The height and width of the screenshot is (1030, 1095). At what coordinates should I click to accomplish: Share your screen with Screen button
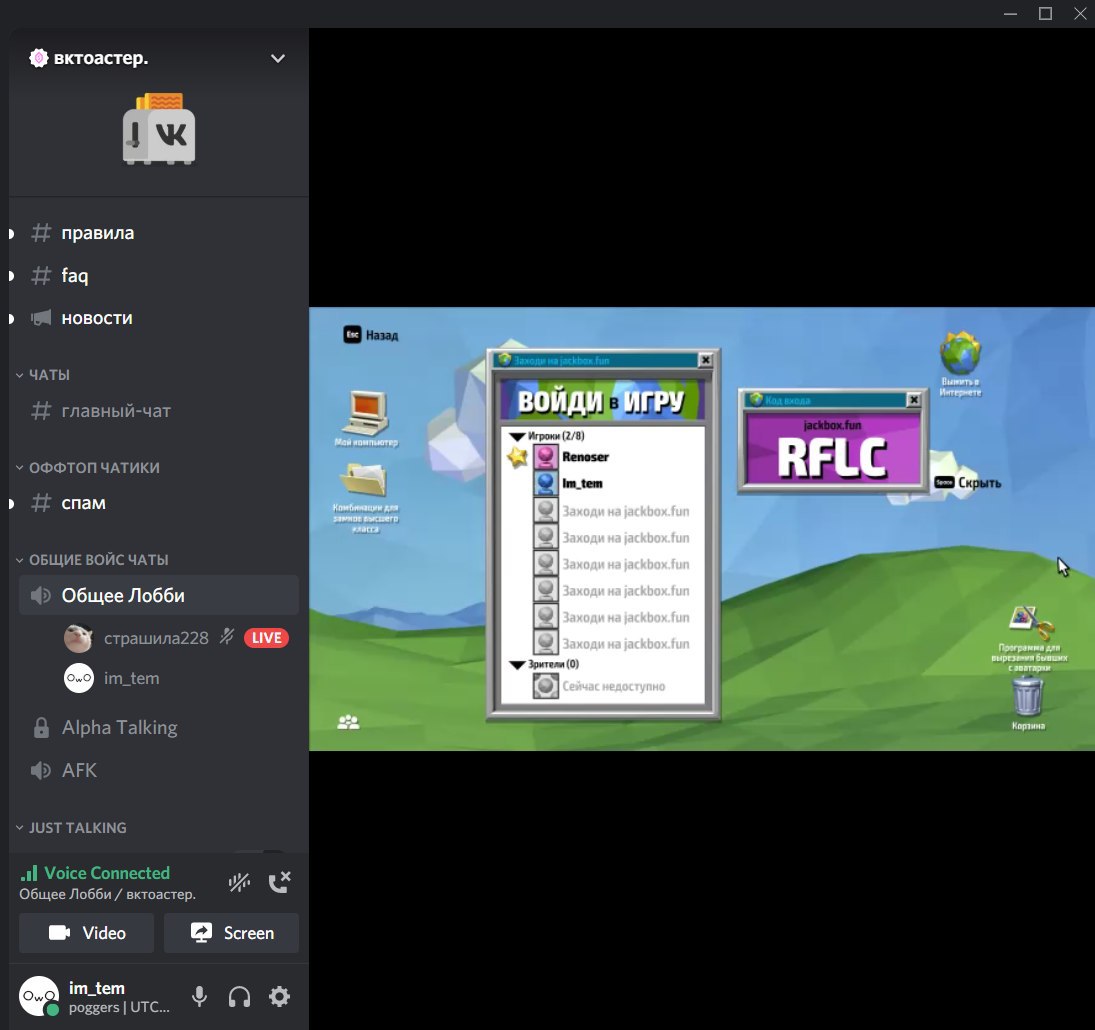[231, 933]
